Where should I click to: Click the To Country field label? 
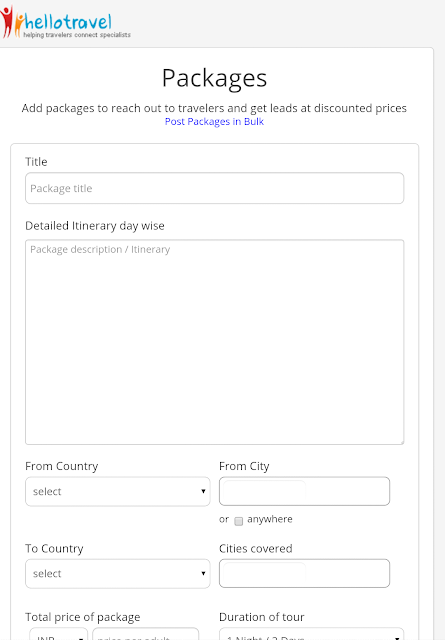click(54, 548)
